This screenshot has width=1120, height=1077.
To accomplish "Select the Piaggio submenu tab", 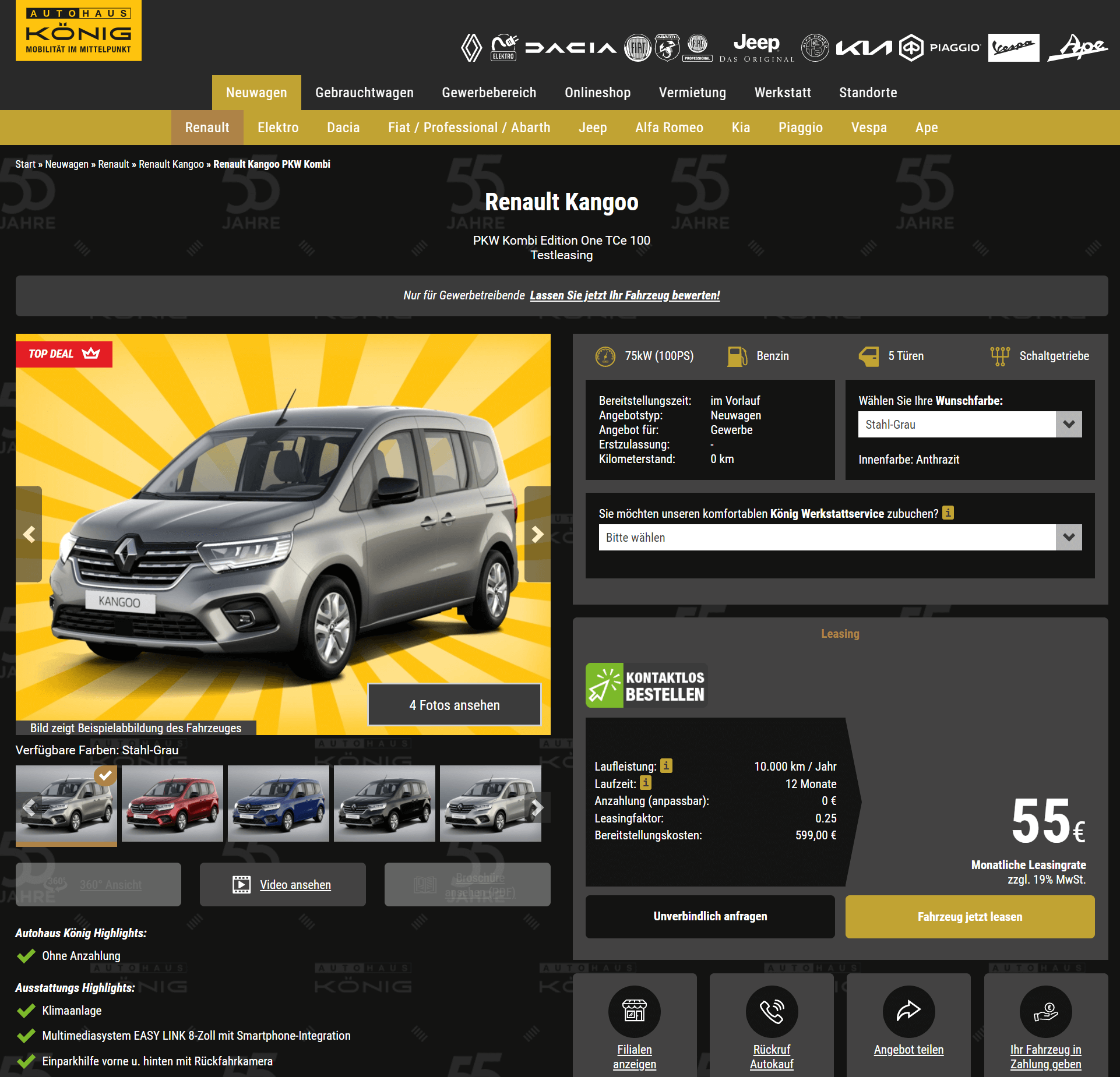I will coord(800,128).
